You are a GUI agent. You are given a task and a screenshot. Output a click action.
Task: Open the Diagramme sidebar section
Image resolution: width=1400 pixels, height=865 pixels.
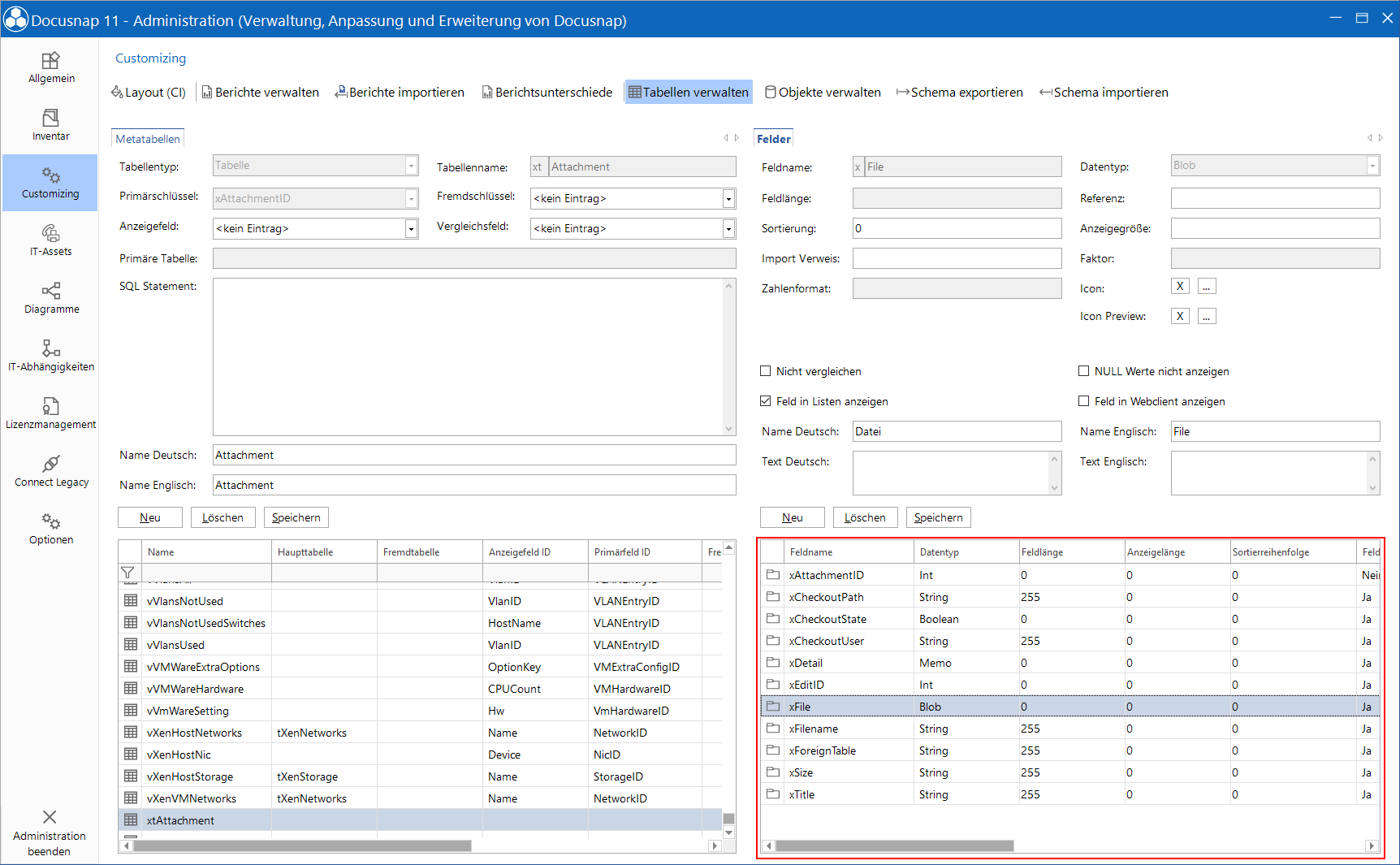pos(50,298)
